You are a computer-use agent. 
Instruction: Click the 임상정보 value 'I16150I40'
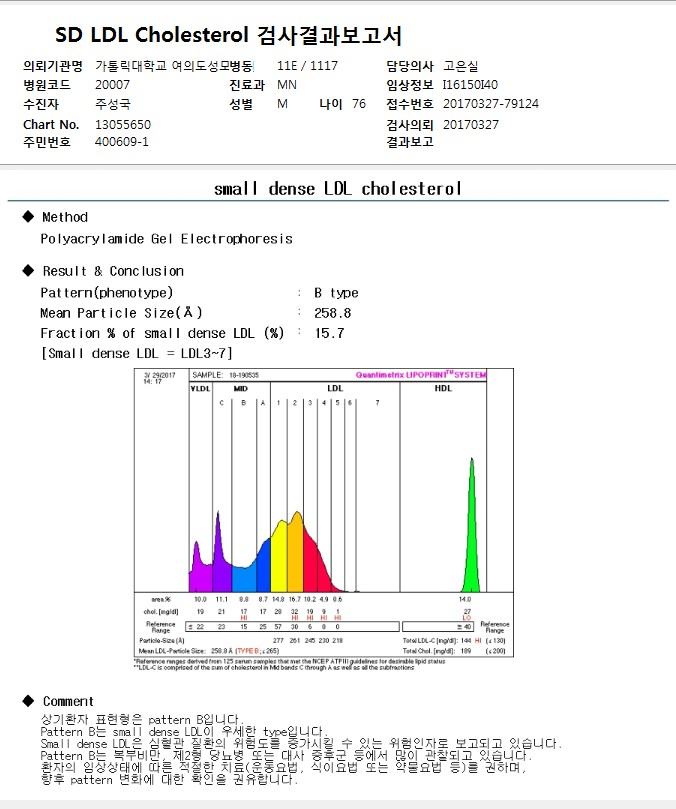click(x=470, y=85)
